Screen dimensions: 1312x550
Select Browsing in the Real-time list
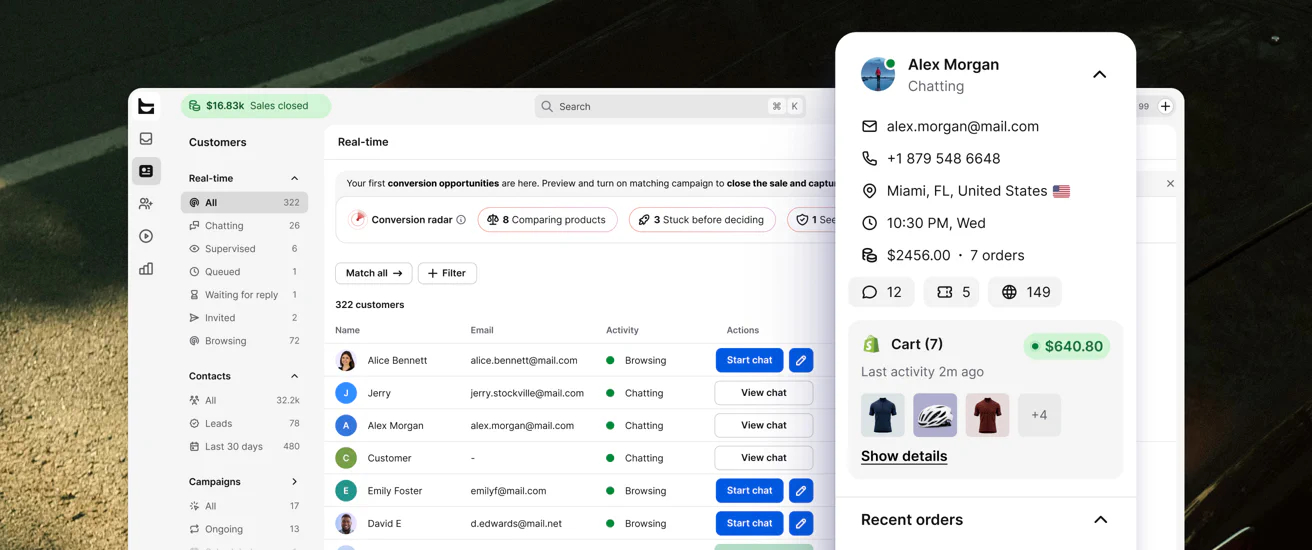tap(244, 341)
